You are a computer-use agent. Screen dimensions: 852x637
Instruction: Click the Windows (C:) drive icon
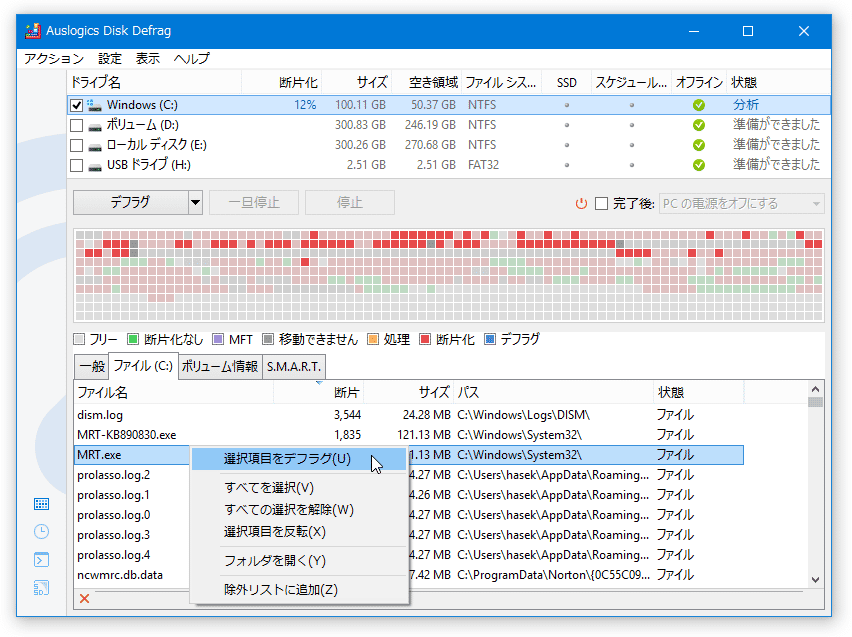click(95, 105)
